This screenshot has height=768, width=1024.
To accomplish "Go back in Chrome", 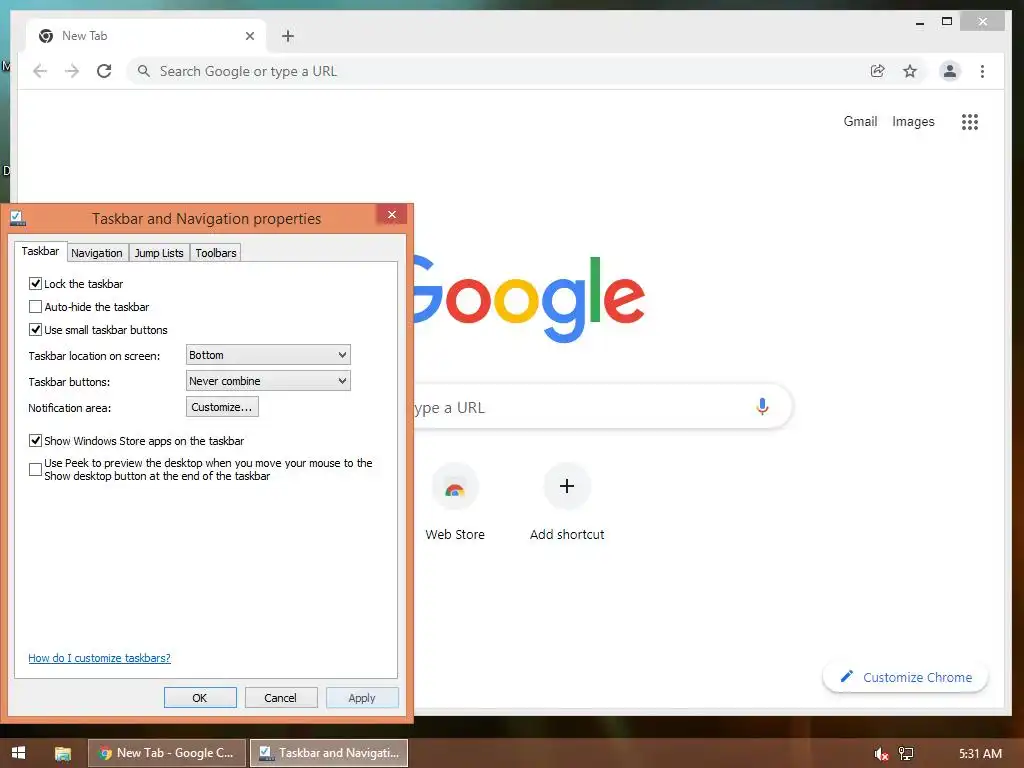I will click(40, 71).
